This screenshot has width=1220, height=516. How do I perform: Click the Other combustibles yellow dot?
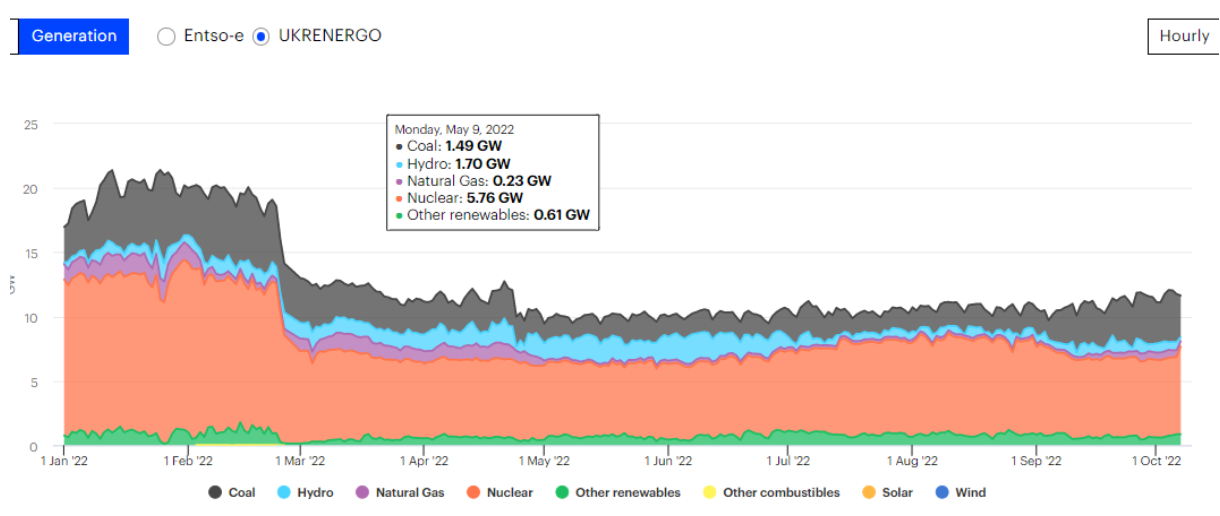(x=707, y=492)
